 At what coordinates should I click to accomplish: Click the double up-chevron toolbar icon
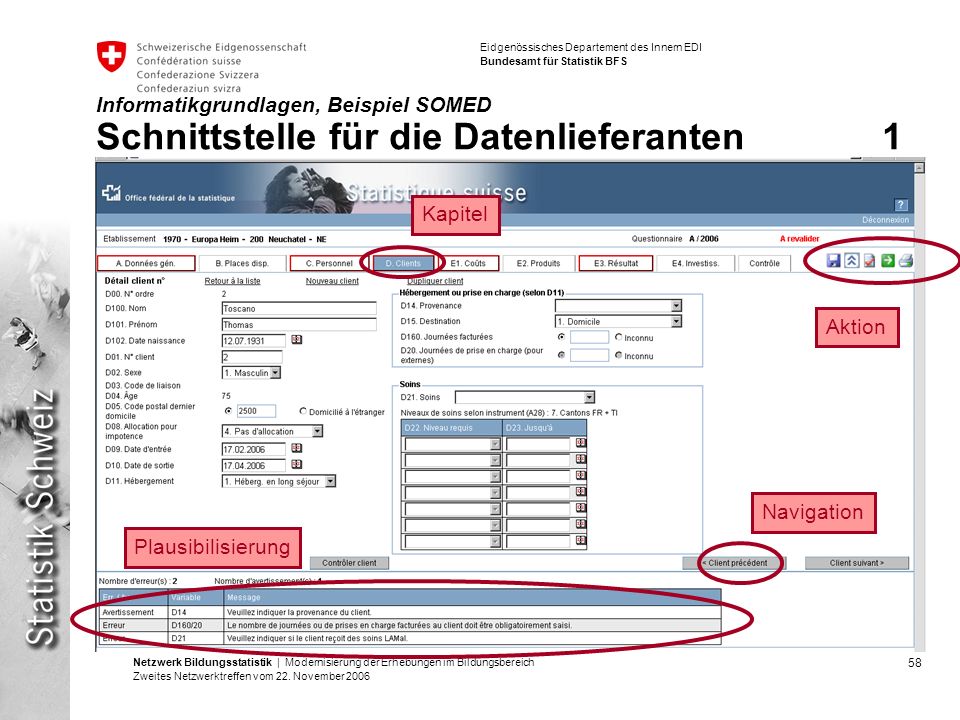coord(852,261)
